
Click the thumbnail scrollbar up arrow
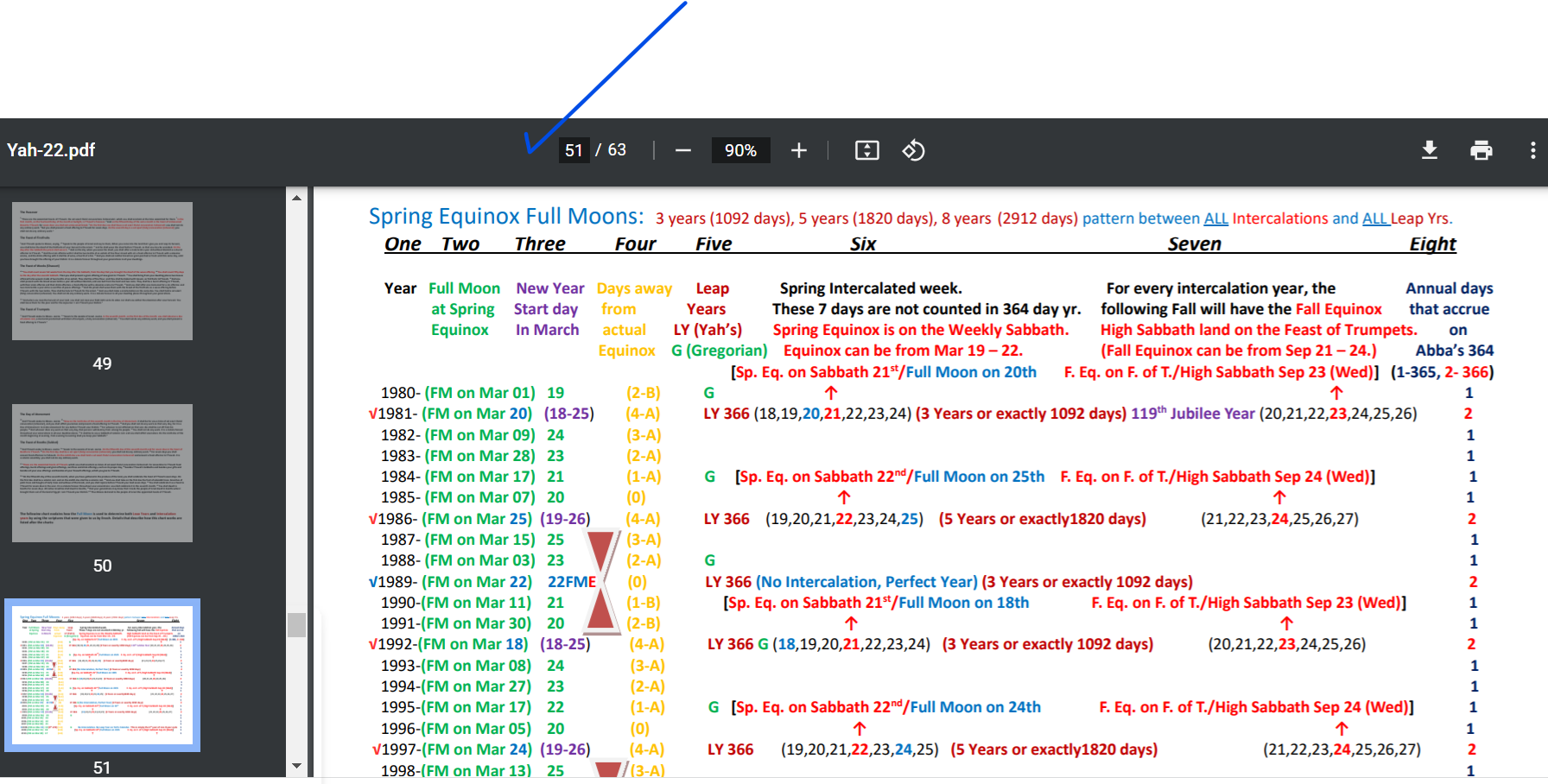(296, 198)
